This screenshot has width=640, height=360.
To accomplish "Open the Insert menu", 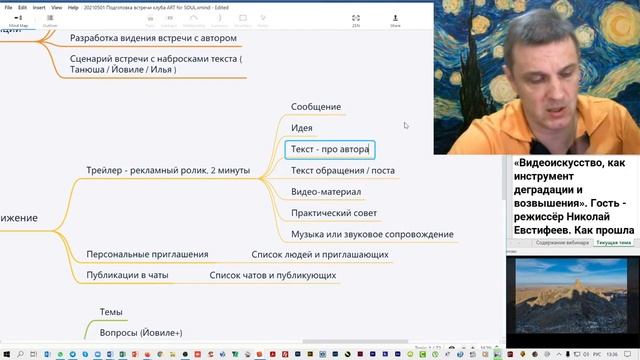I will [39, 7].
